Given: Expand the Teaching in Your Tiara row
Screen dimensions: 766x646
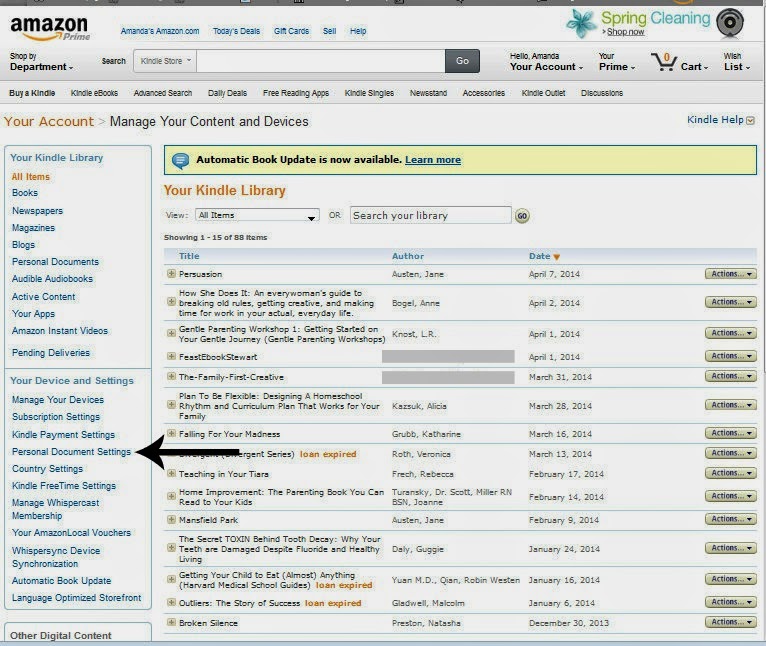Looking at the screenshot, I should tap(171, 474).
